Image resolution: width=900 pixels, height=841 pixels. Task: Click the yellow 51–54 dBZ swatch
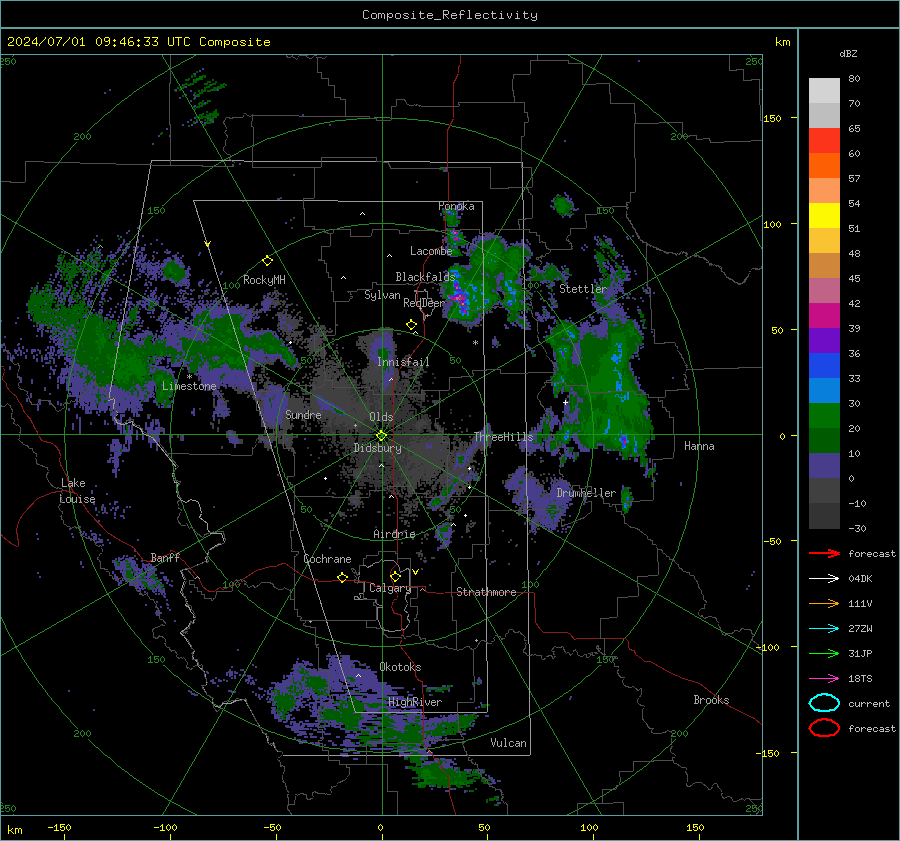824,216
